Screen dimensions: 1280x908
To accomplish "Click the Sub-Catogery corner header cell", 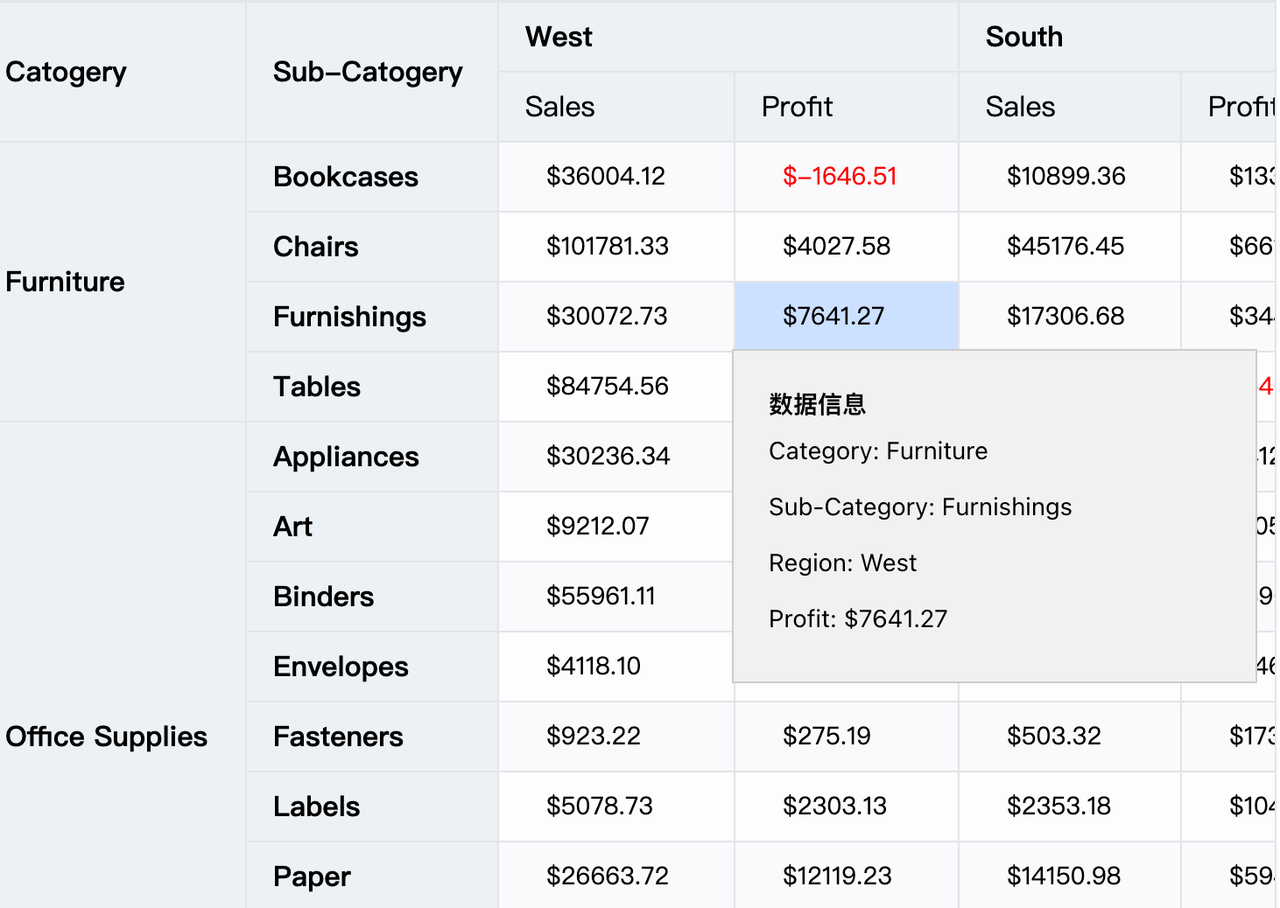I will (x=368, y=72).
